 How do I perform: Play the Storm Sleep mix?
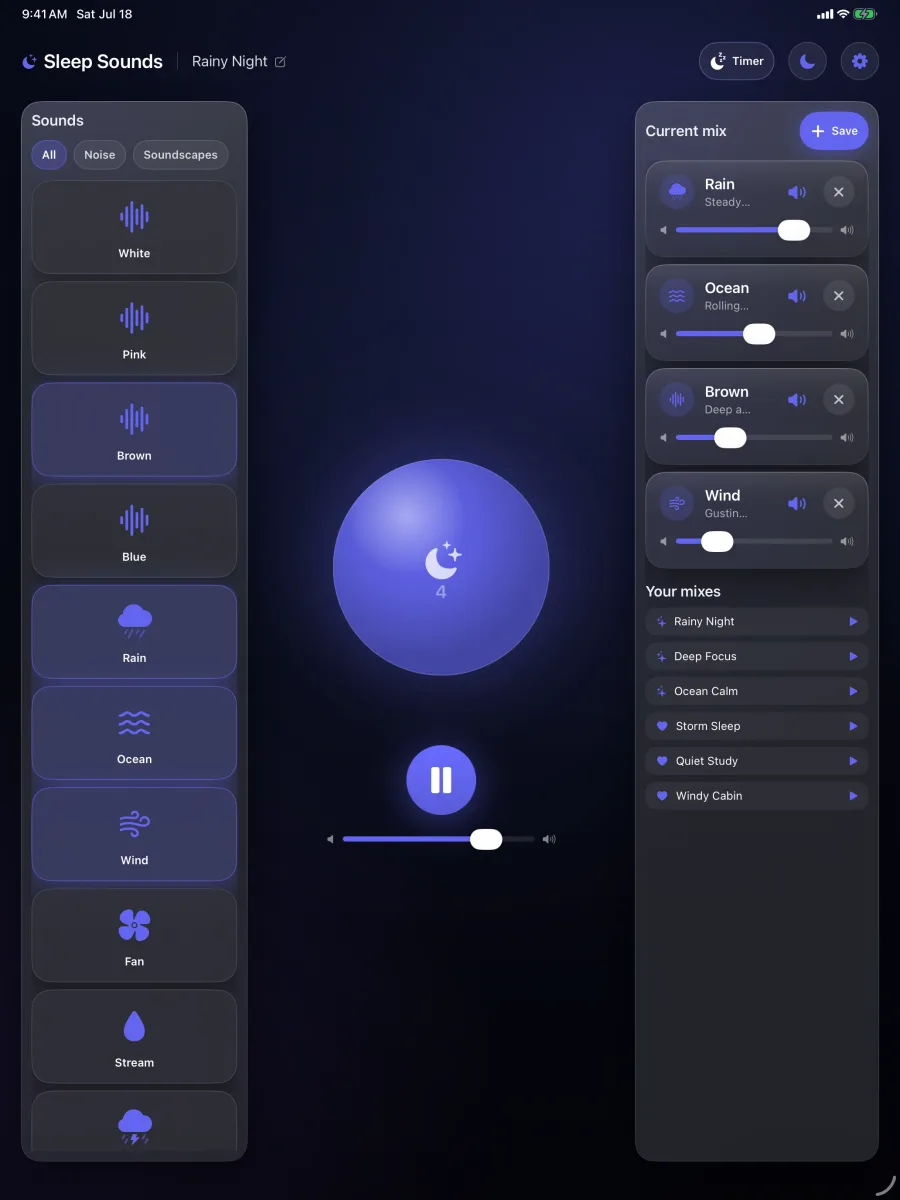[x=853, y=726]
